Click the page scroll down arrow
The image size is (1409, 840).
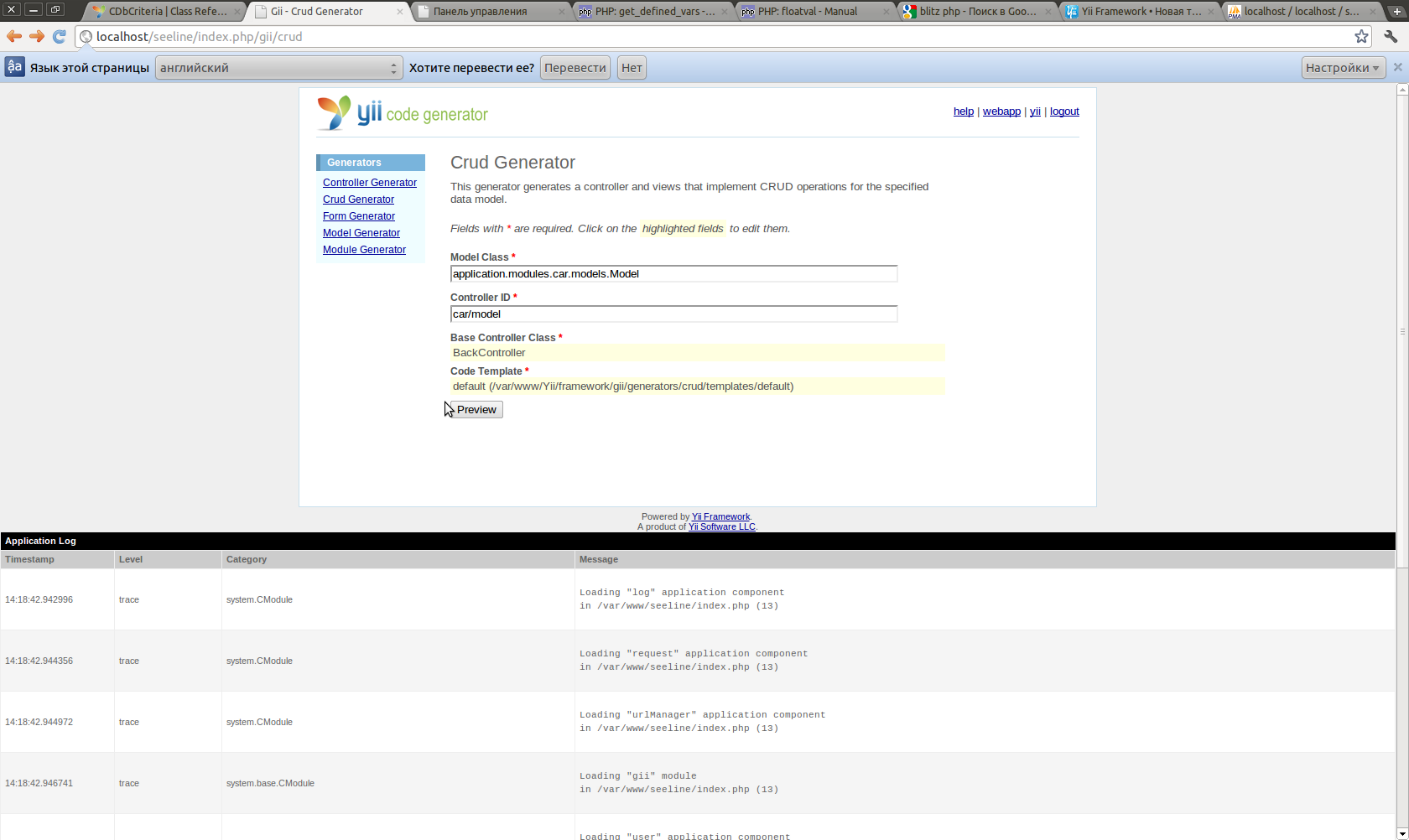1402,833
